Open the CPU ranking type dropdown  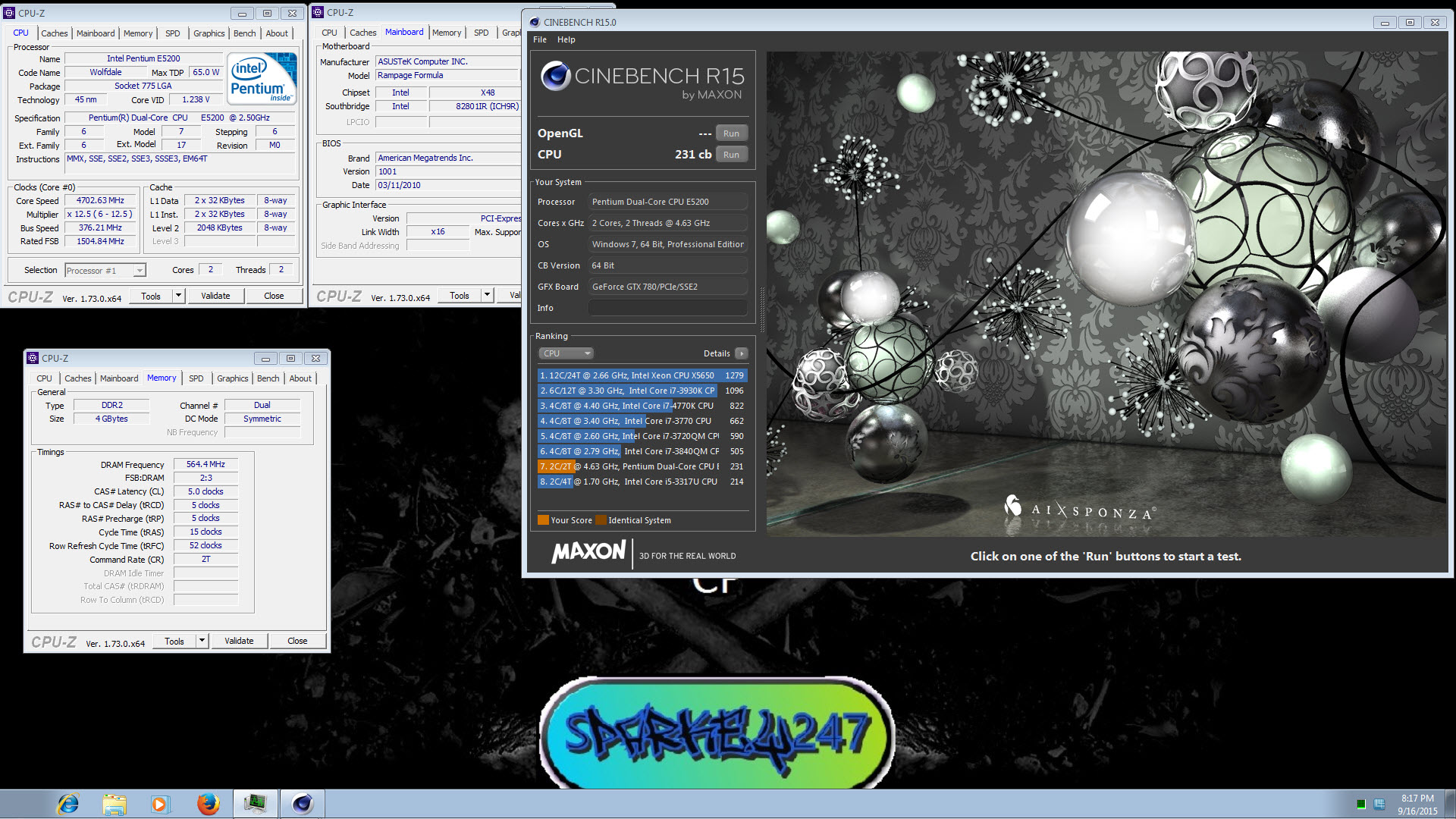tap(566, 353)
